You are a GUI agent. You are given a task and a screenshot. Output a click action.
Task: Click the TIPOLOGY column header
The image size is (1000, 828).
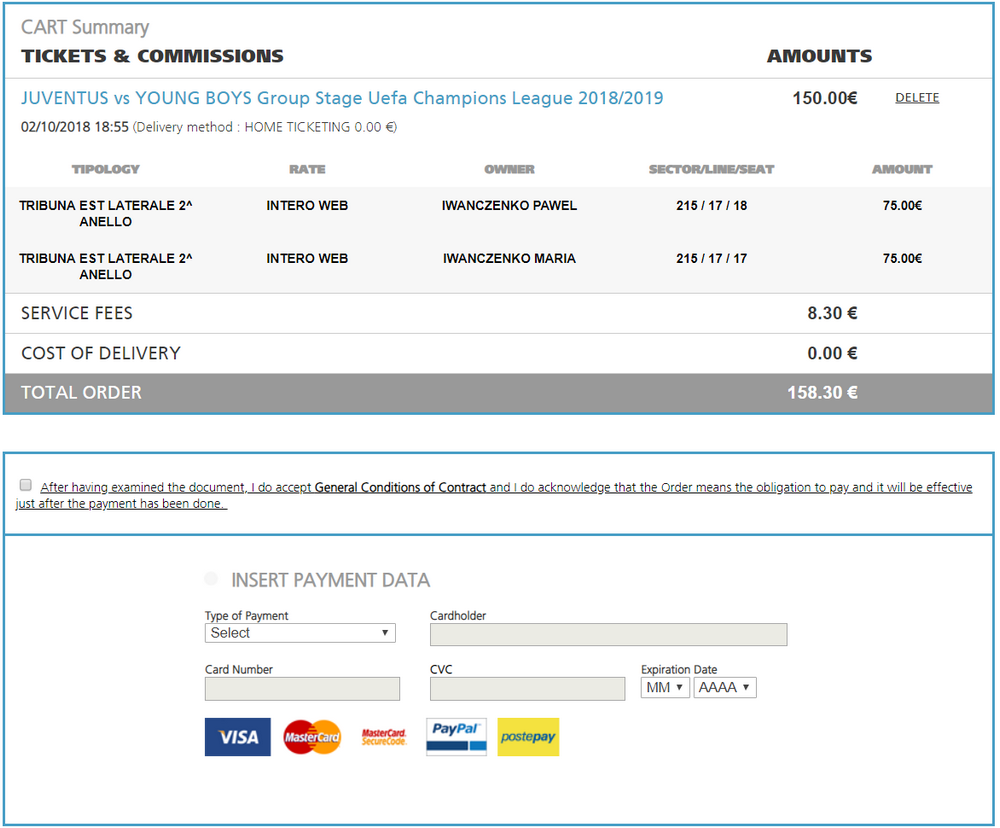click(x=105, y=169)
